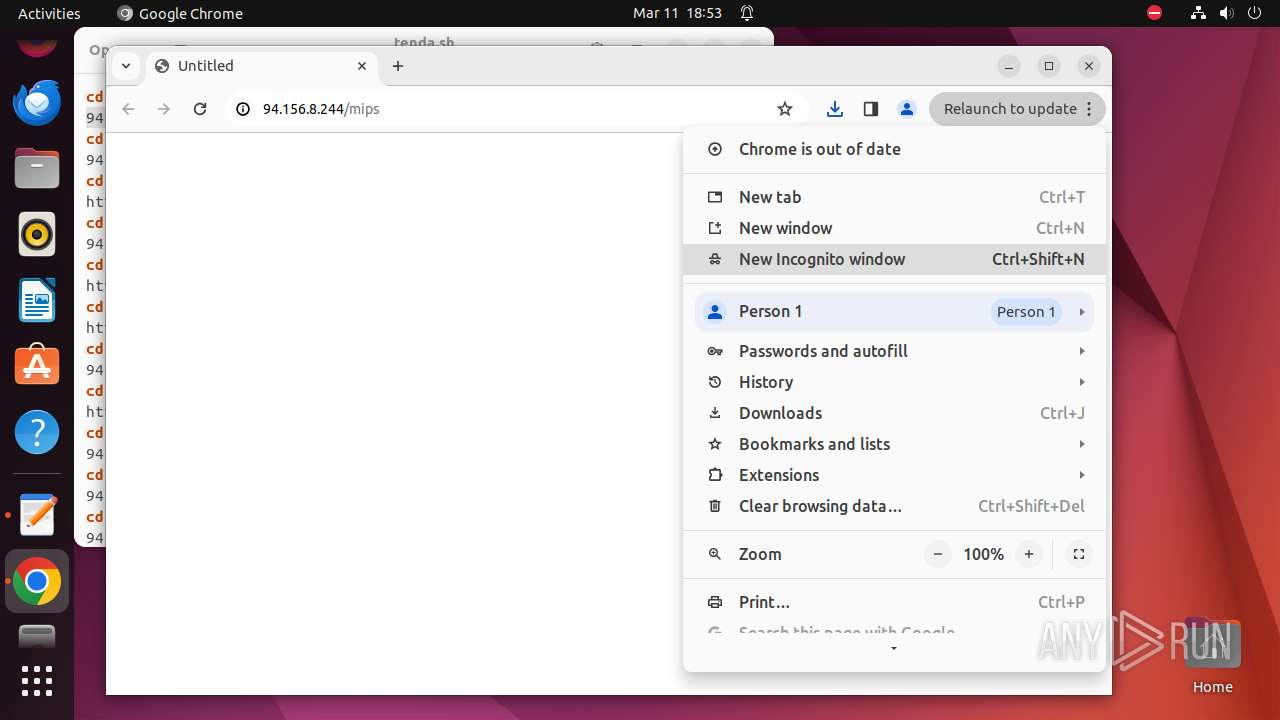Open the downloads toolbar icon
This screenshot has height=720, width=1280.
point(835,109)
